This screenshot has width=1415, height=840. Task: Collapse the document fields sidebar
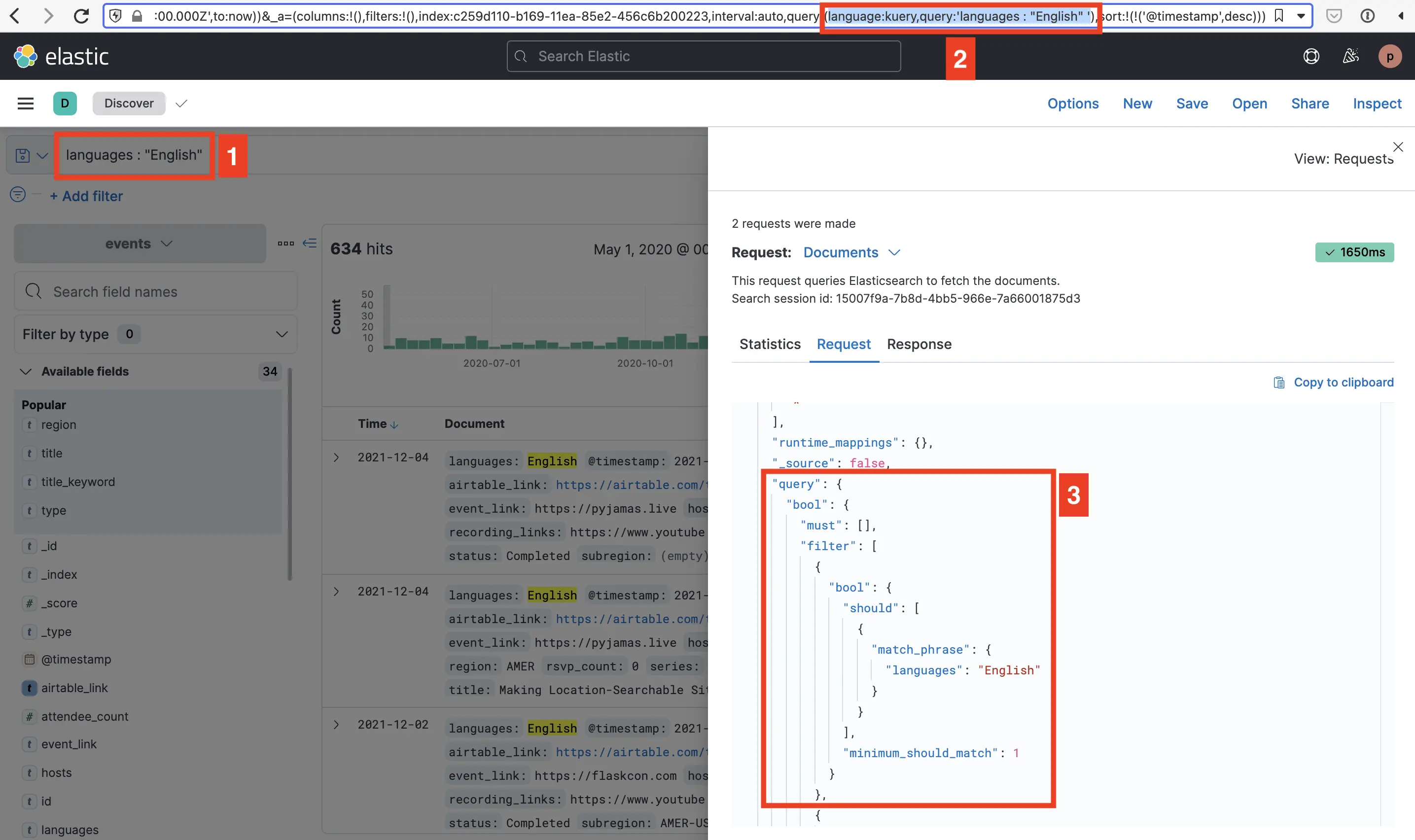(310, 243)
